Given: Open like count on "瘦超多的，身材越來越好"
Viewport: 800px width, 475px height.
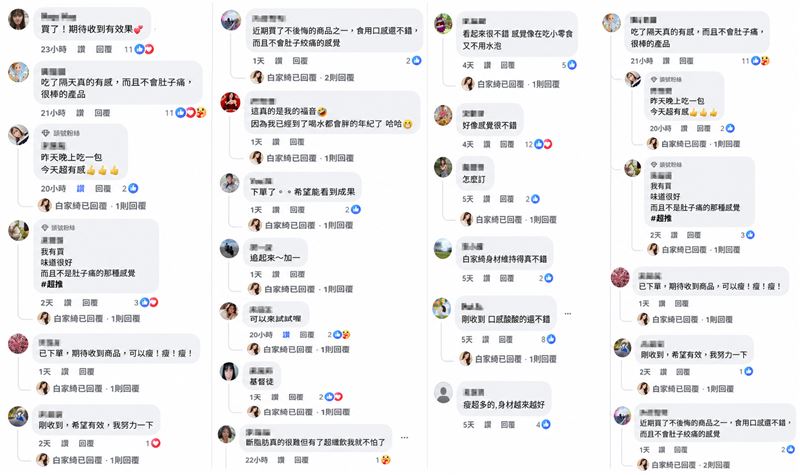Looking at the screenshot, I should pyautogui.click(x=546, y=424).
